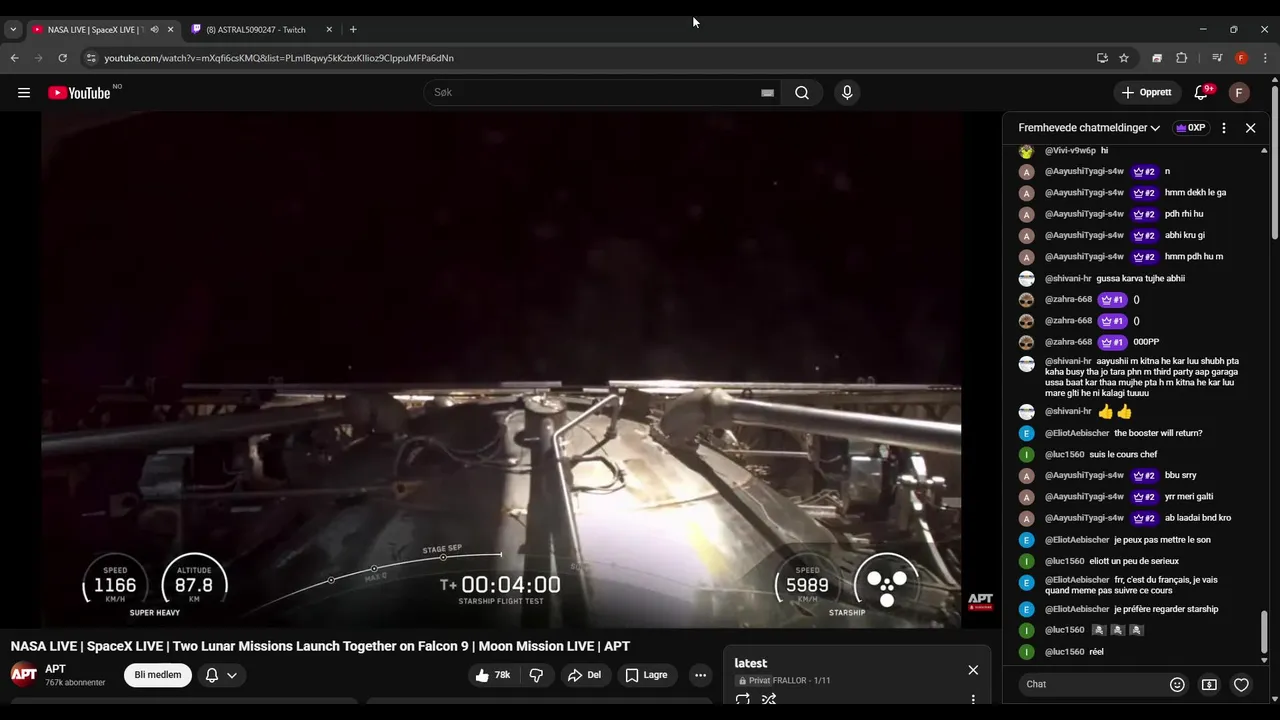The width and height of the screenshot is (1280, 720).
Task: Open the Chrome extensions puzzle icon
Action: click(1181, 58)
